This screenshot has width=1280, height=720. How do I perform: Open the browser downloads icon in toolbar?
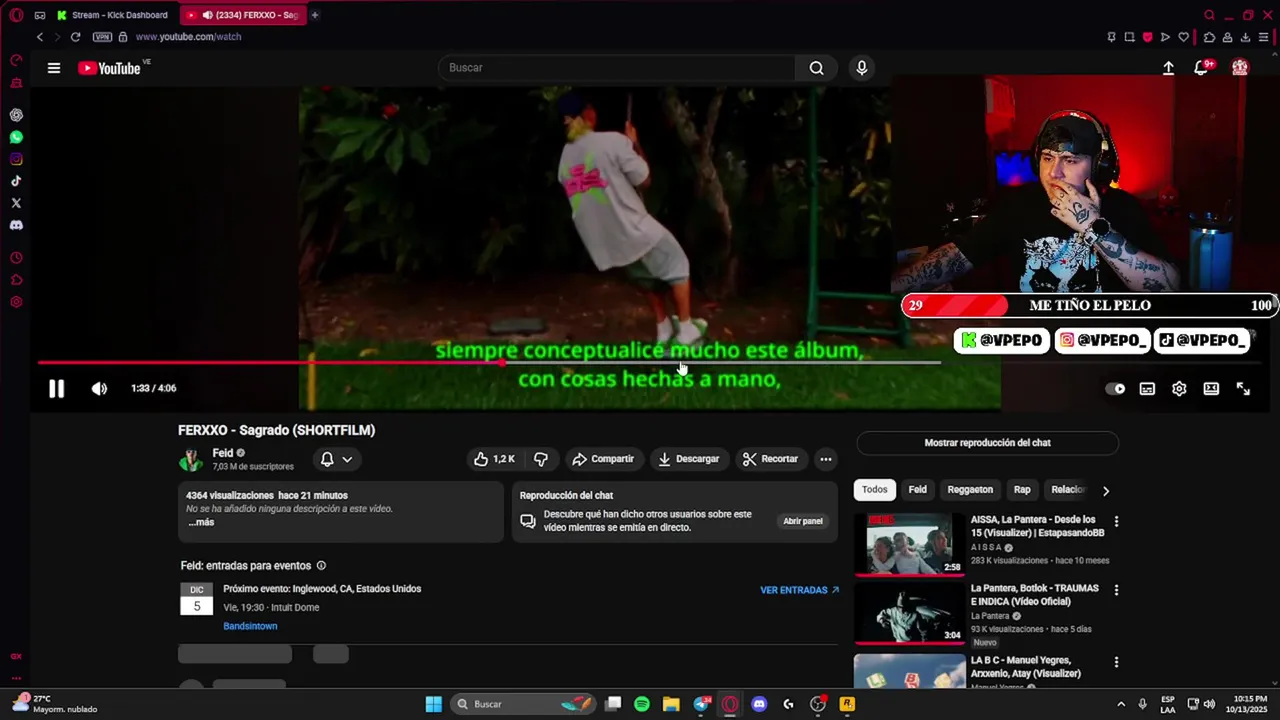point(1246,37)
